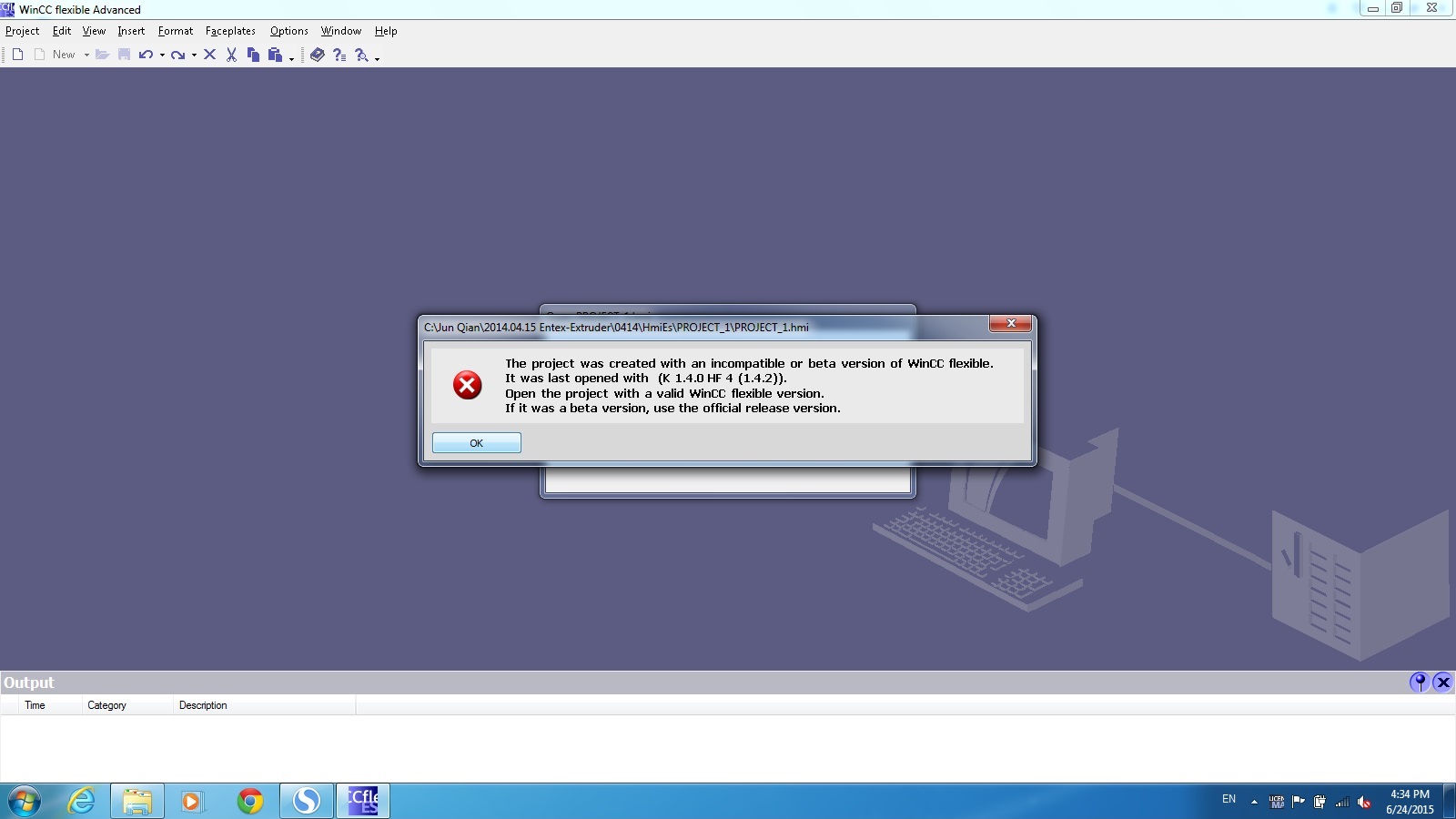Click the network signal tray icon
The width and height of the screenshot is (1456, 819).
click(1341, 802)
